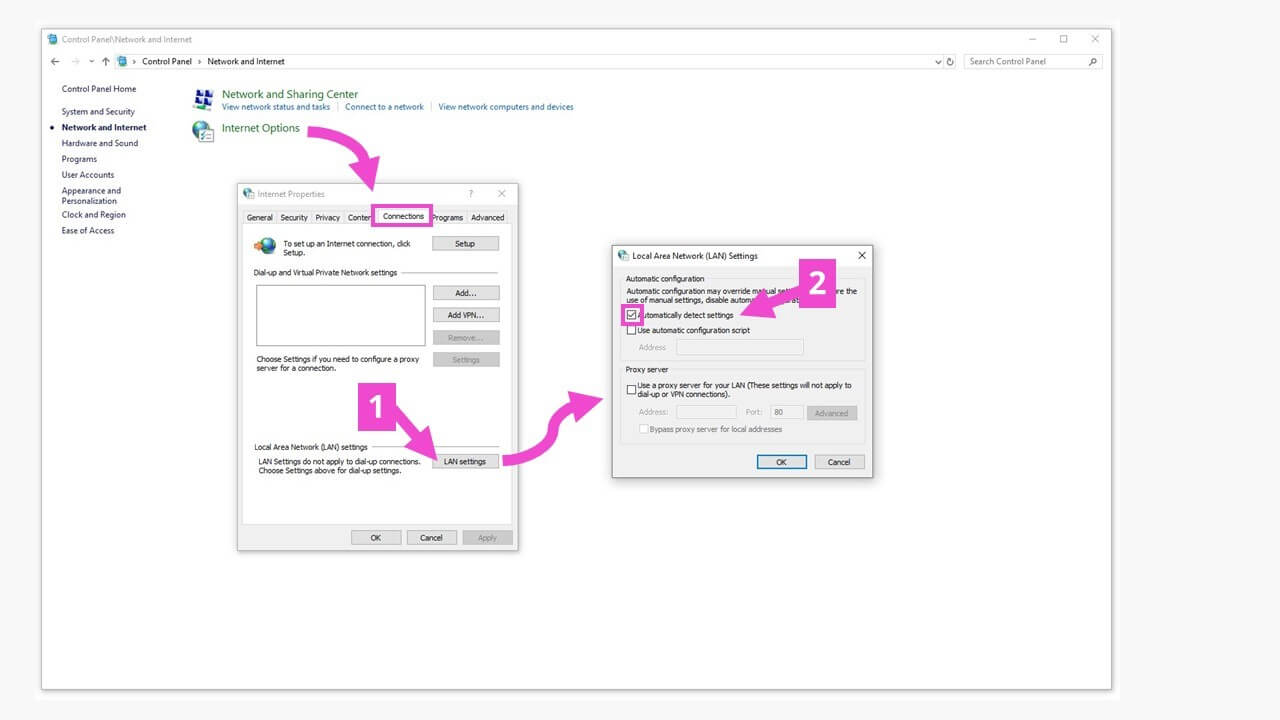Click the search magnifier icon
The height and width of the screenshot is (720, 1280).
pos(1093,61)
